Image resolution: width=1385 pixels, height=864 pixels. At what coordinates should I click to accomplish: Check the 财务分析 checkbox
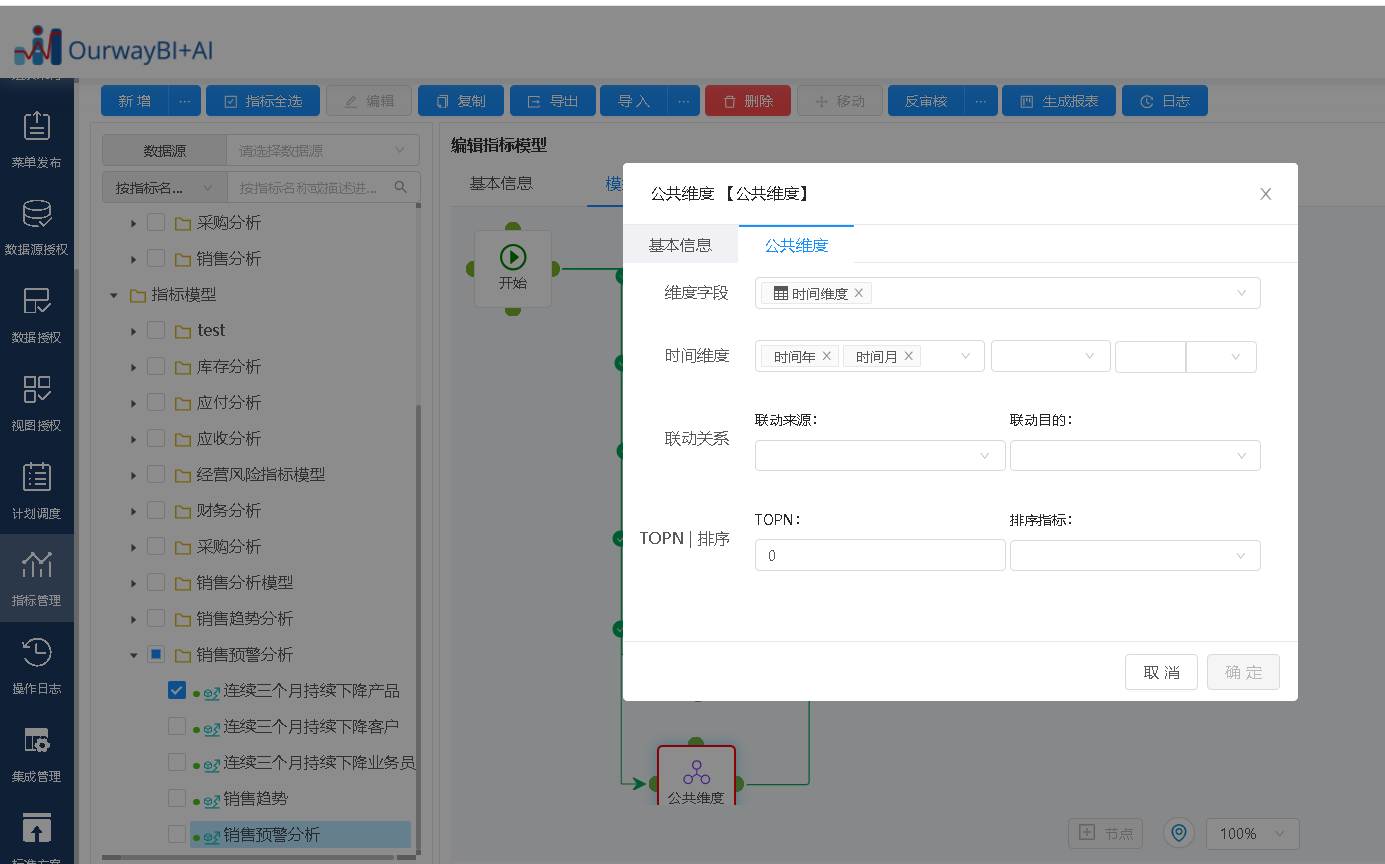pyautogui.click(x=156, y=510)
